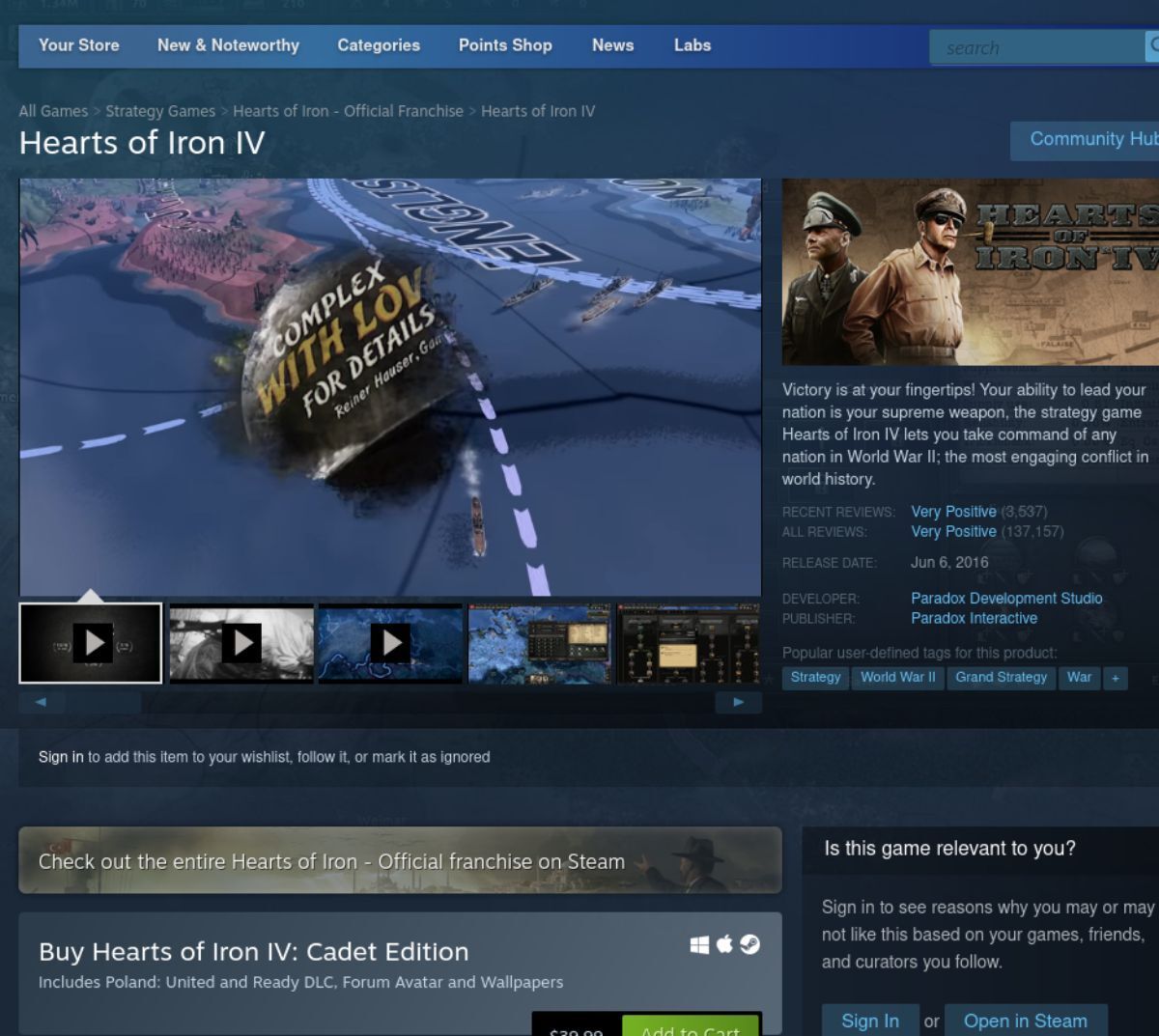Click the Is this game relevant to you heading
The image size is (1159, 1036).
tap(949, 849)
